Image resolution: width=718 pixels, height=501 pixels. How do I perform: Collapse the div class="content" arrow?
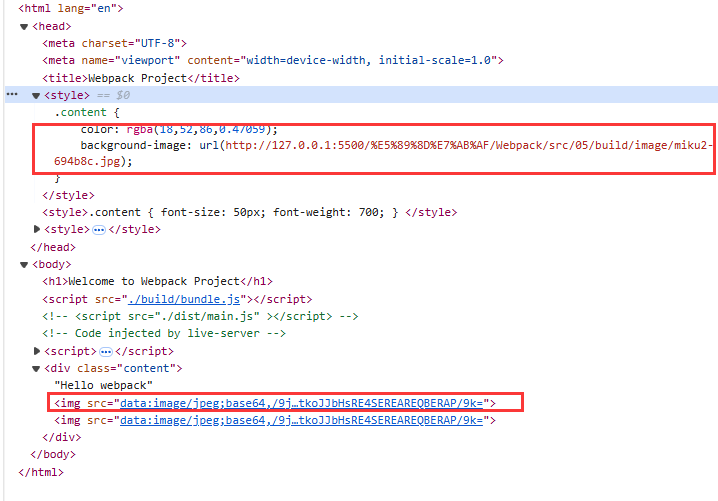[x=37, y=369]
